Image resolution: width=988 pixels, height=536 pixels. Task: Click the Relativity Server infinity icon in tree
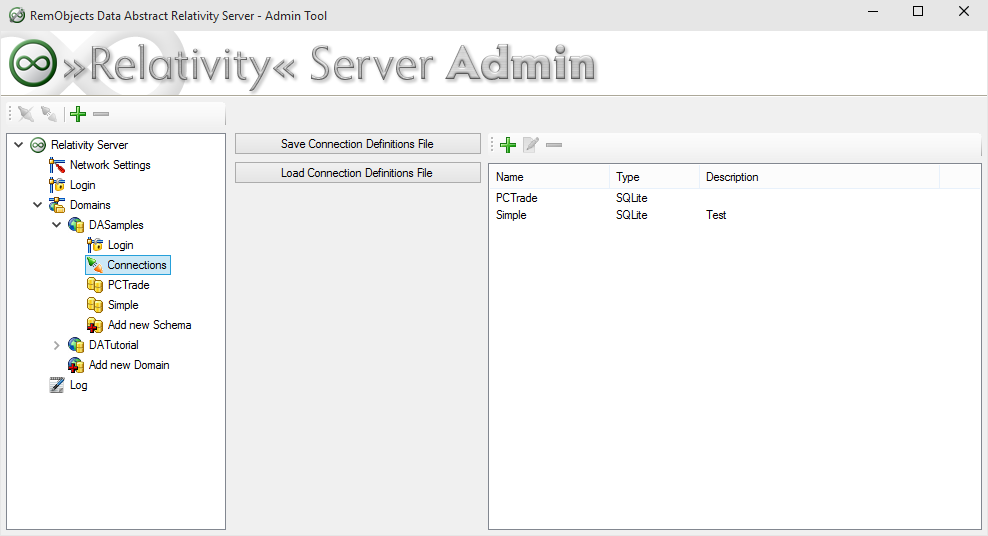click(38, 145)
